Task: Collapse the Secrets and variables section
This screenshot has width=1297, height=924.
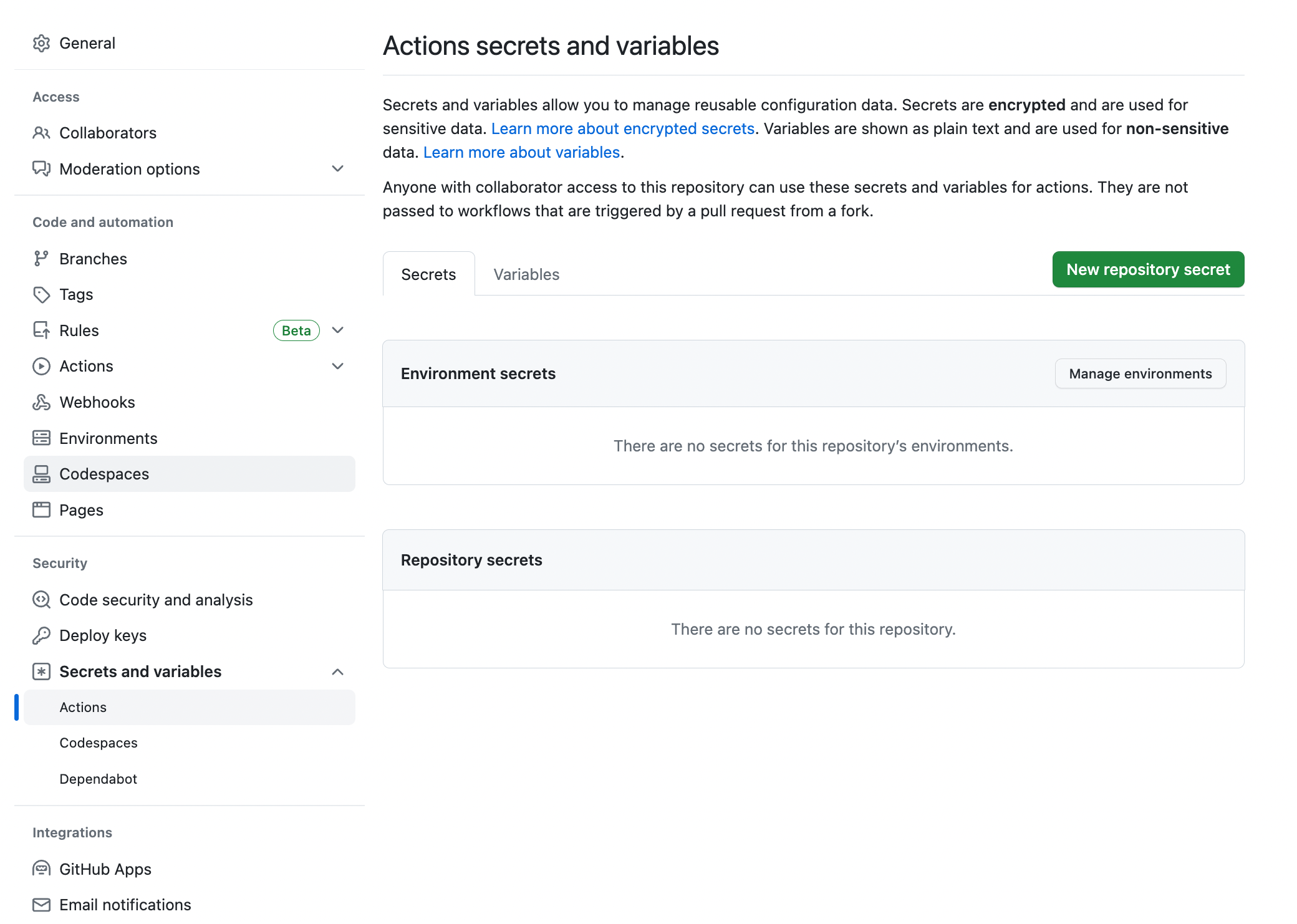Action: click(337, 671)
